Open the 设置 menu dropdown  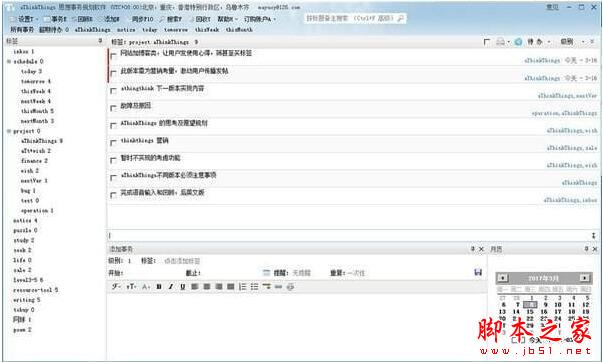27,19
